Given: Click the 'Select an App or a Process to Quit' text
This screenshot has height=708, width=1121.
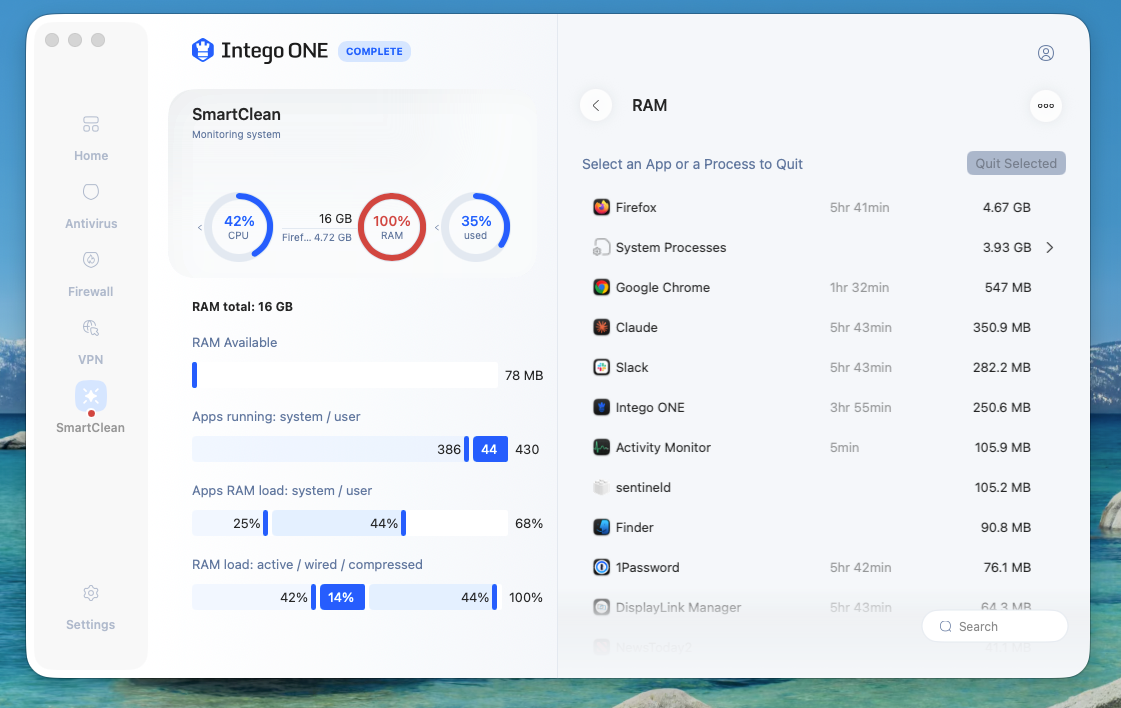Looking at the screenshot, I should [x=692, y=164].
